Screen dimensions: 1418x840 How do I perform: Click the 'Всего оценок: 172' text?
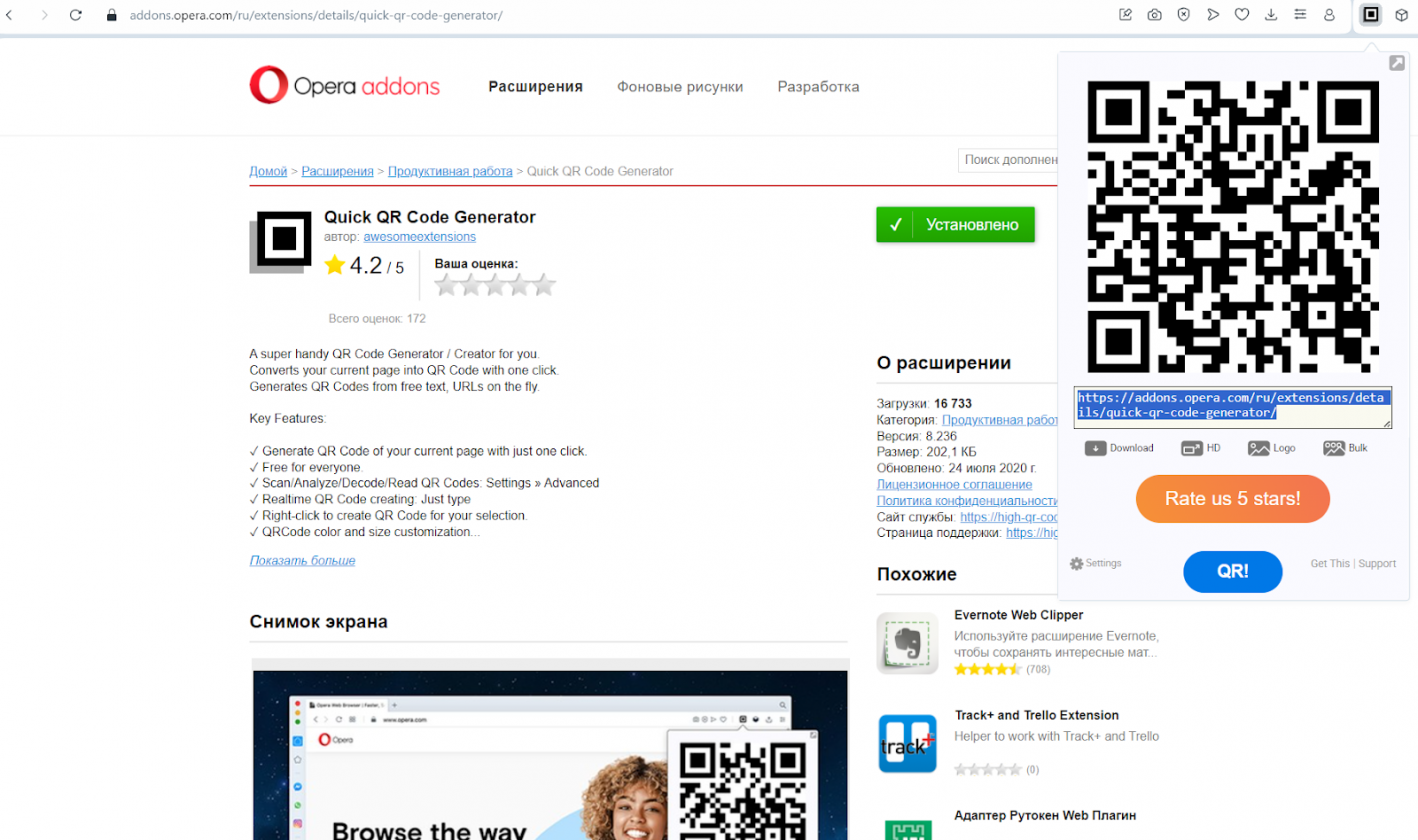pos(377,319)
